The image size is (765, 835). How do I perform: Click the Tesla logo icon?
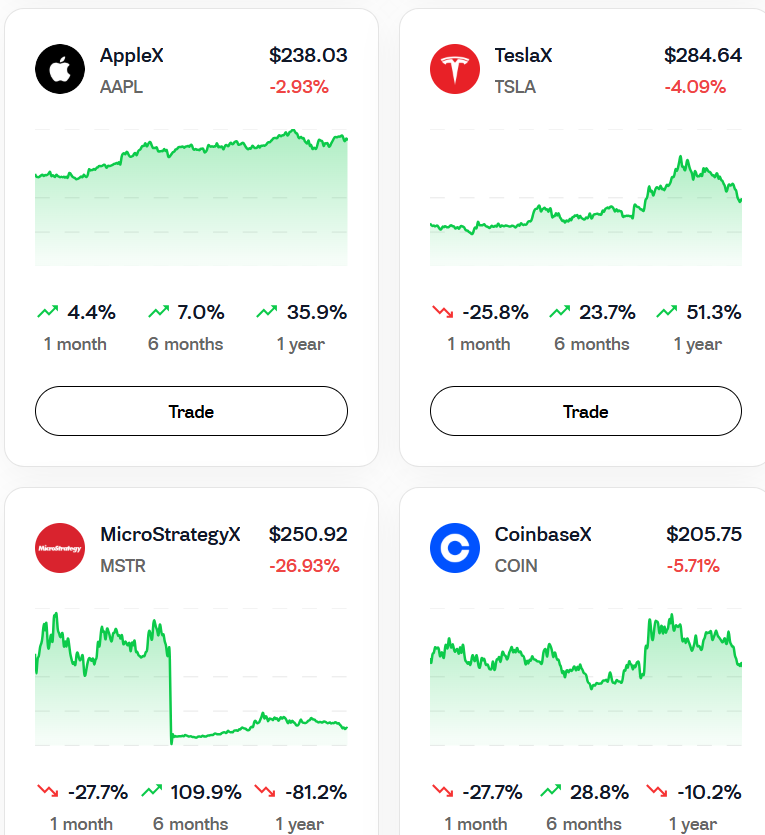pyautogui.click(x=455, y=69)
